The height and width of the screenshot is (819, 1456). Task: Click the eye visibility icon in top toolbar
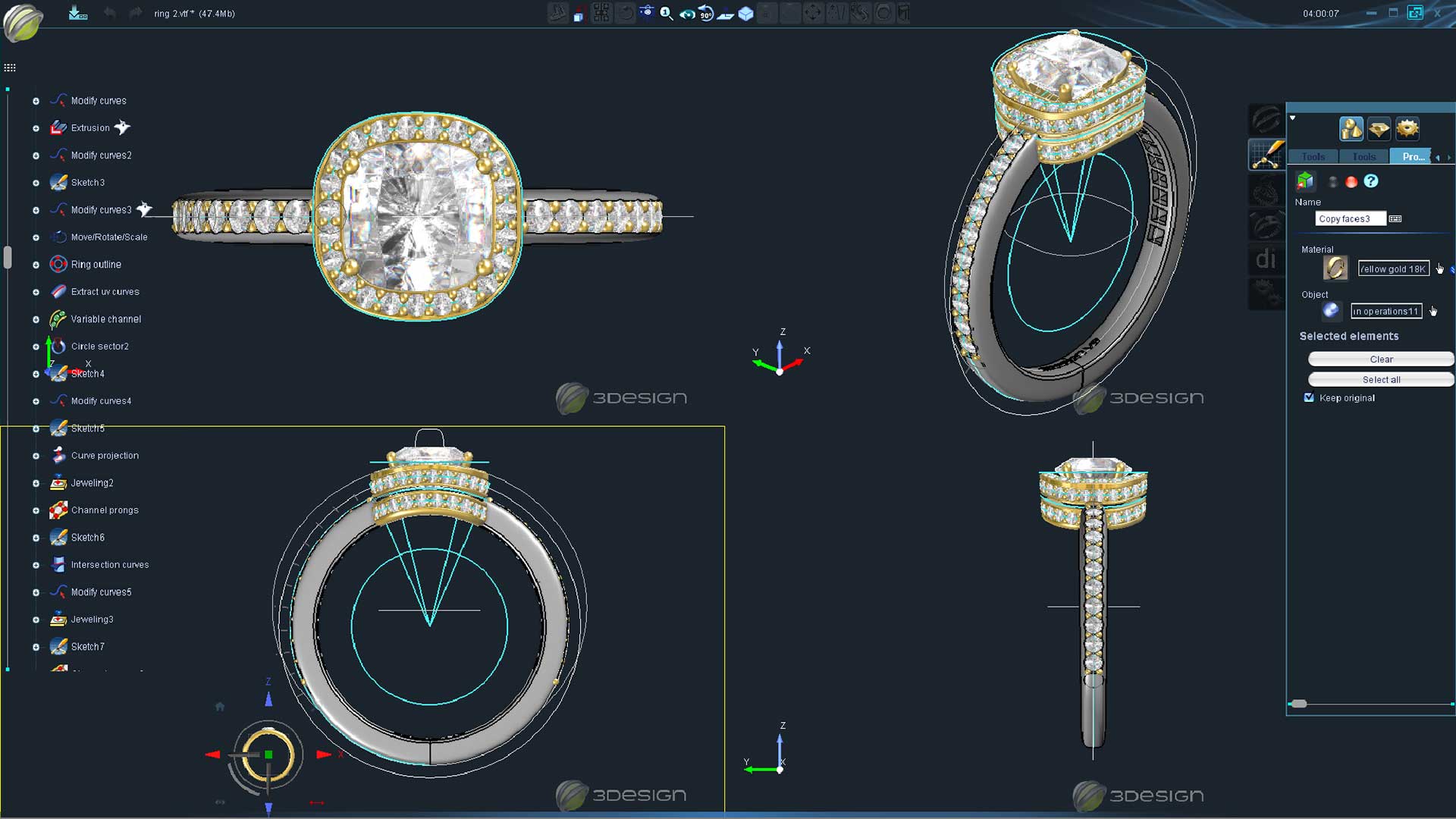(x=686, y=14)
